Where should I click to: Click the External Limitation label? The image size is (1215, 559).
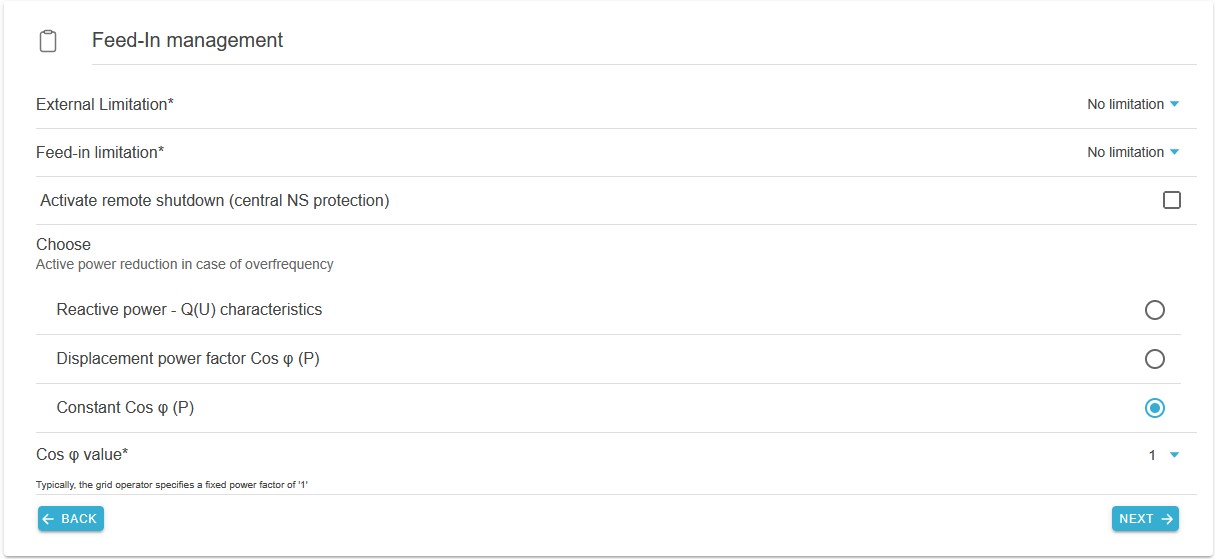tap(105, 104)
